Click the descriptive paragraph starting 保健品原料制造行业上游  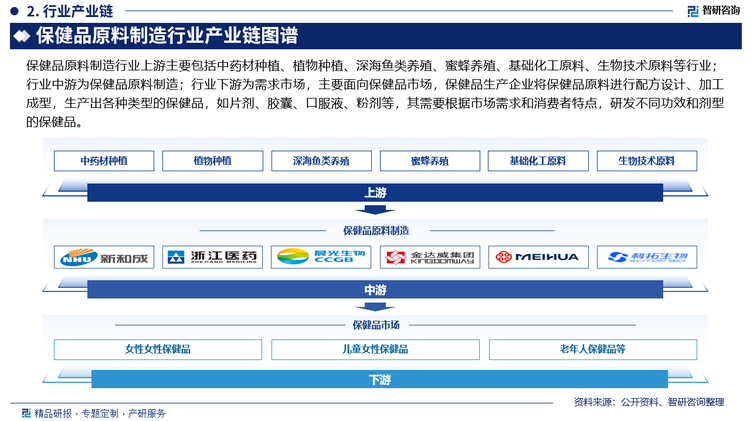375,94
